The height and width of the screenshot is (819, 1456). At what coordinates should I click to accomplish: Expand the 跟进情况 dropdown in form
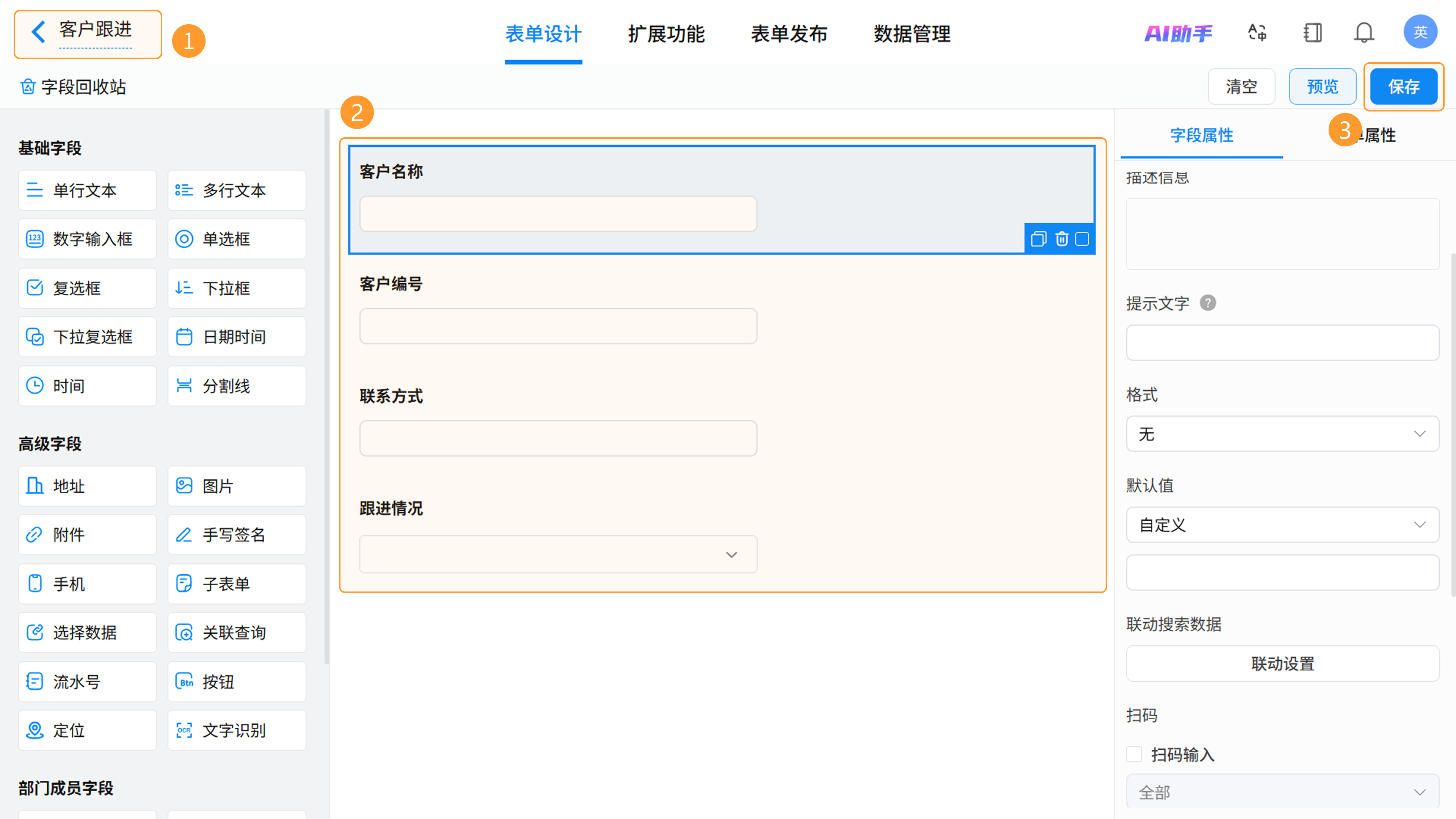[x=558, y=554]
